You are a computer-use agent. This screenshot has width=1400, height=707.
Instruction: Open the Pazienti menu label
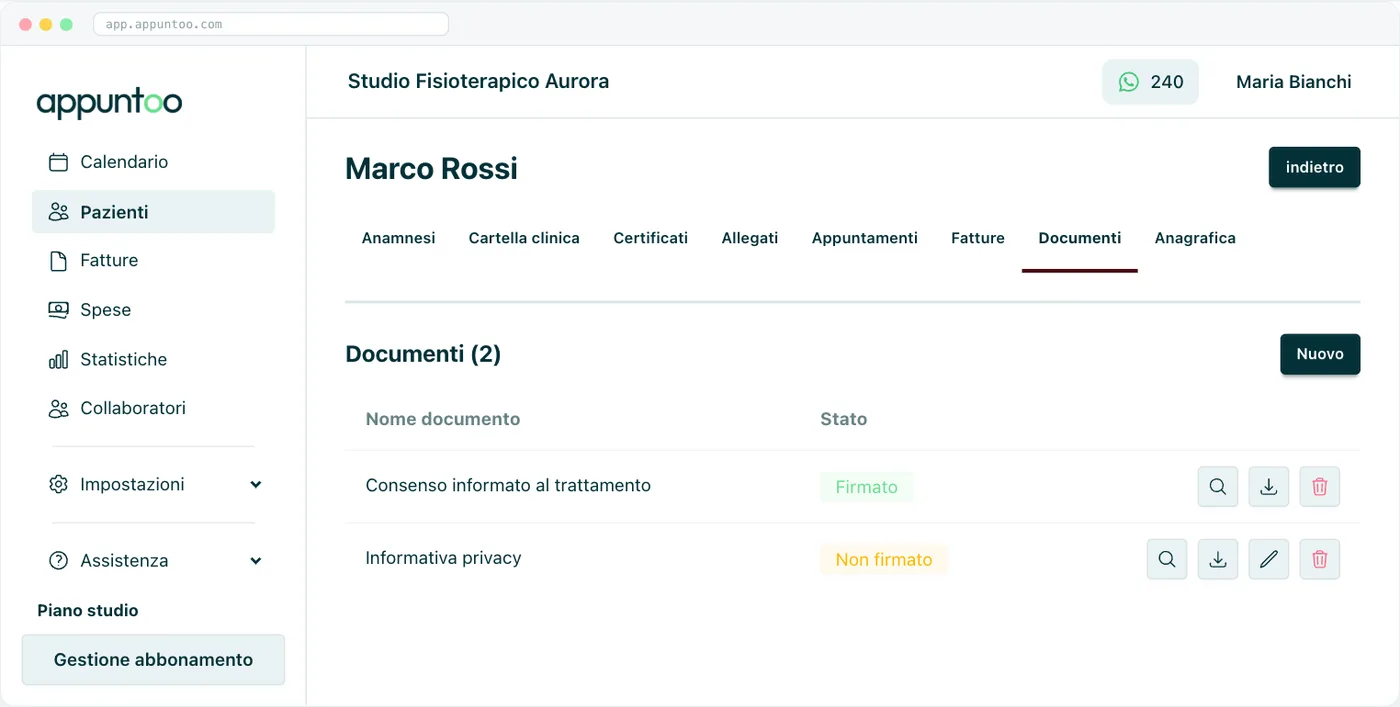(114, 212)
